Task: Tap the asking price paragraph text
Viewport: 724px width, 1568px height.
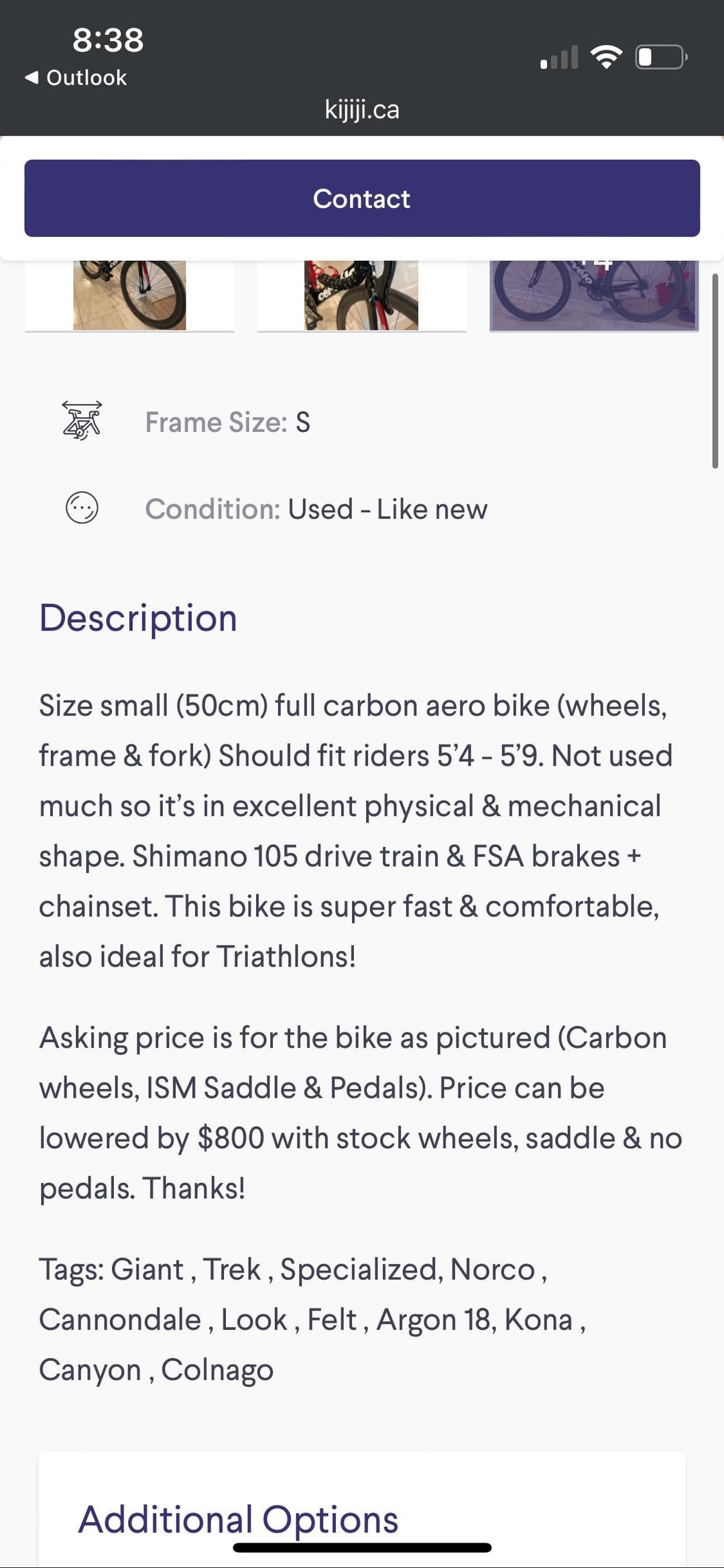Action: coord(361,1113)
